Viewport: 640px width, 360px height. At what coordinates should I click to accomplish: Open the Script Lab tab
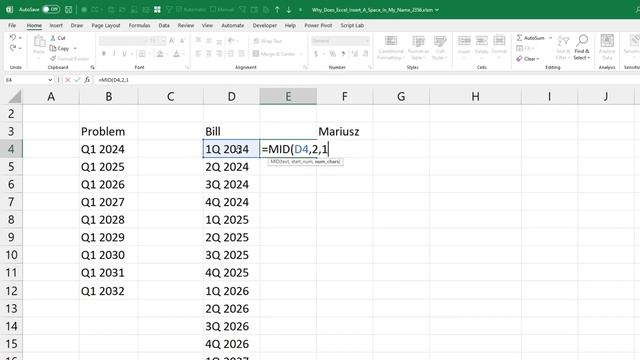[x=352, y=25]
